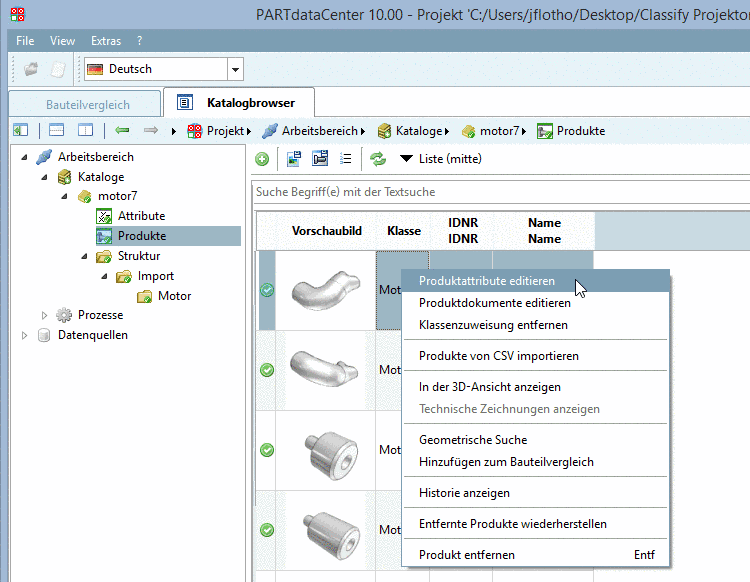Click green check status of fourth product row

pyautogui.click(x=267, y=530)
